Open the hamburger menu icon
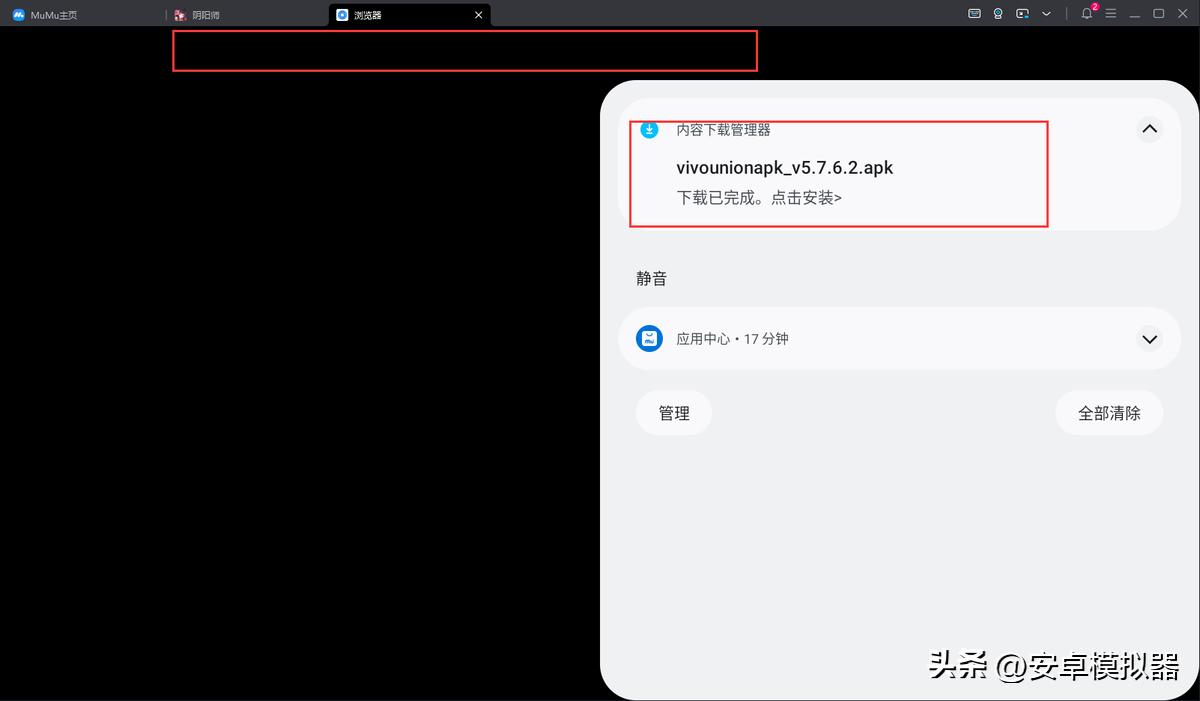Image resolution: width=1200 pixels, height=701 pixels. 1111,14
